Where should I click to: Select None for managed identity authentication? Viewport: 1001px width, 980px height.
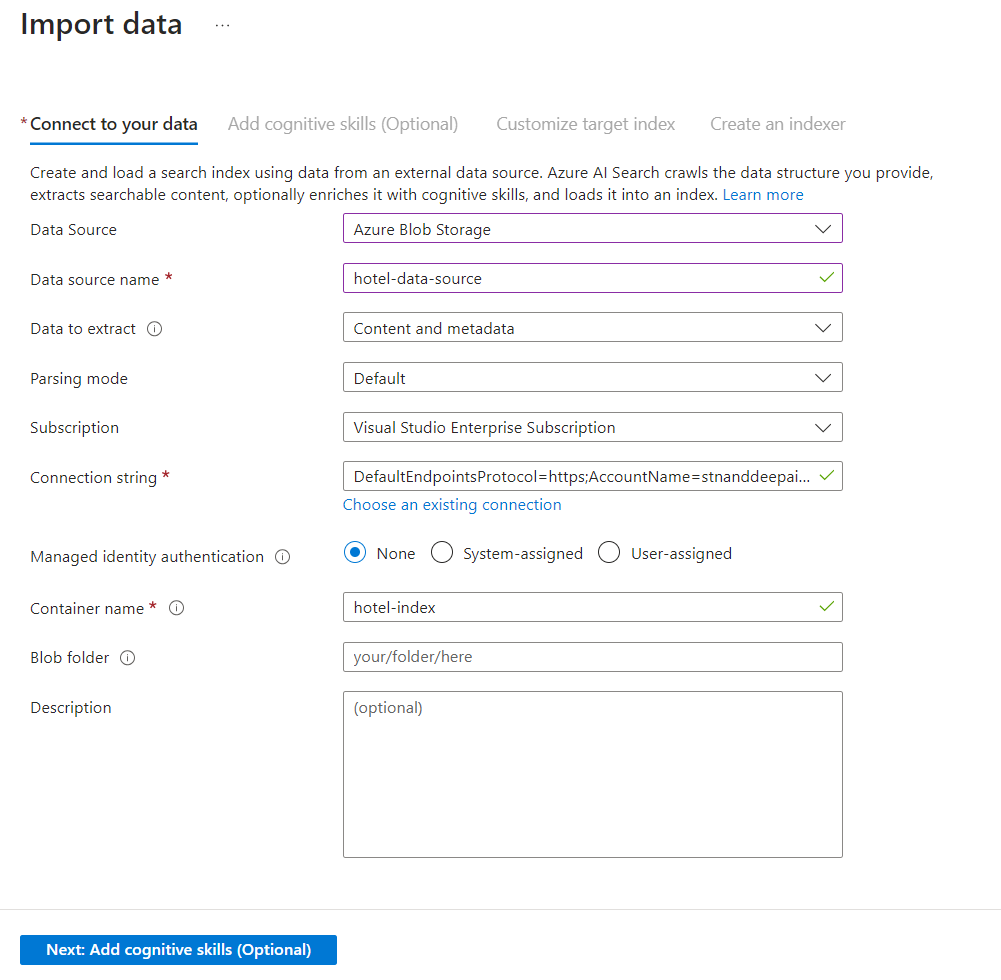[x=355, y=553]
